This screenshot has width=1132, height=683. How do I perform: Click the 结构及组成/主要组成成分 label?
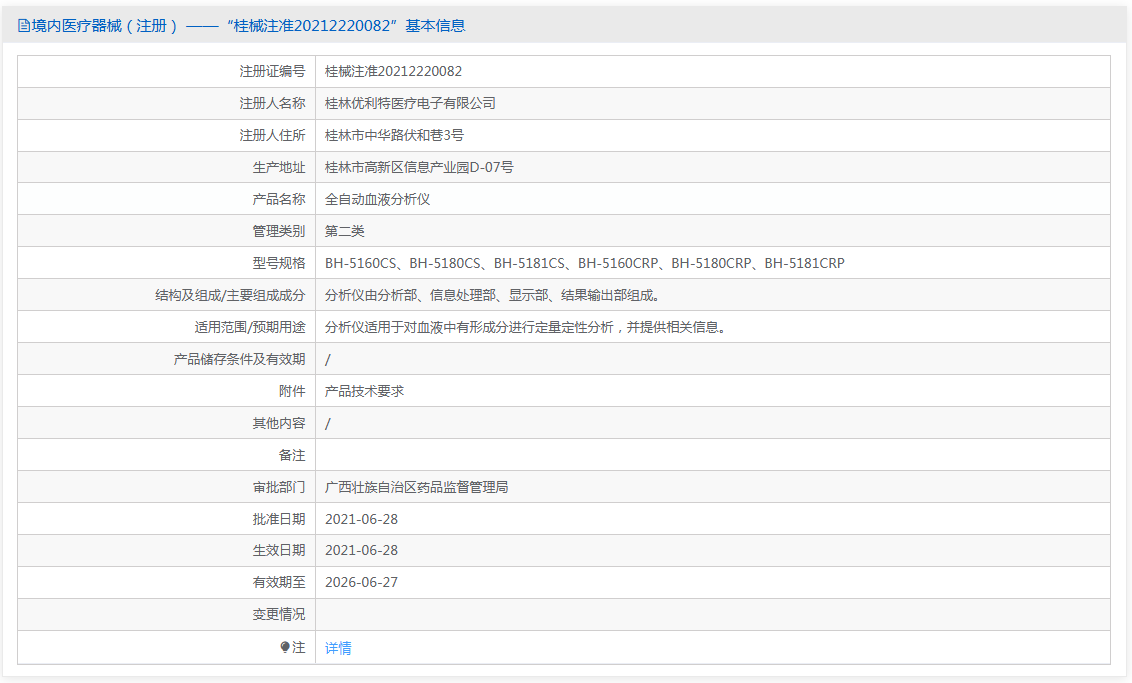click(230, 295)
